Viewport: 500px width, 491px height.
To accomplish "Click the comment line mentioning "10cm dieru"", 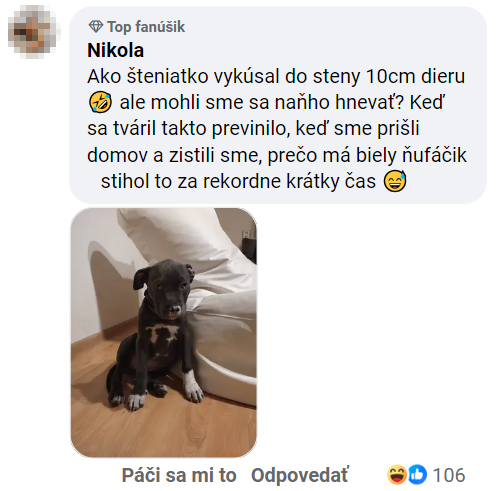I will pos(276,76).
